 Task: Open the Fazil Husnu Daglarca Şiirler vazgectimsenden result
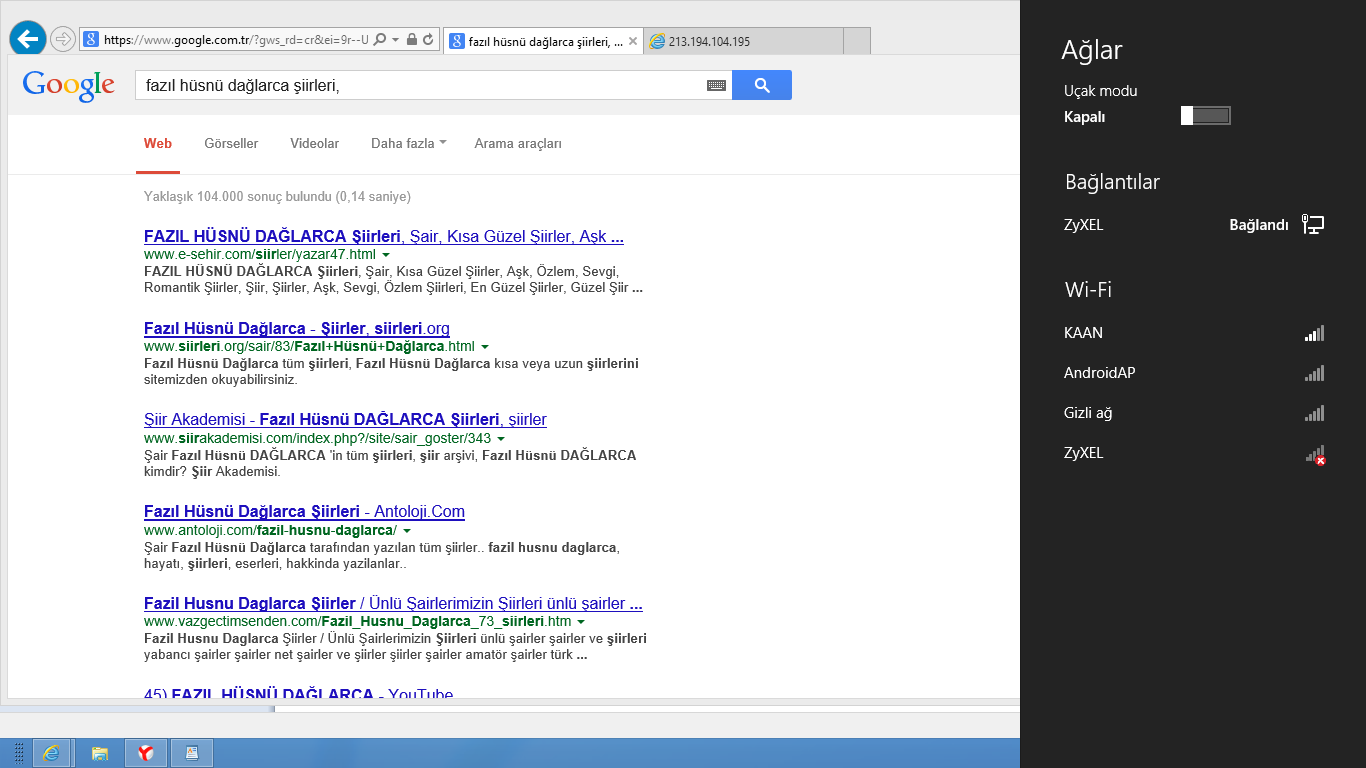pos(393,603)
